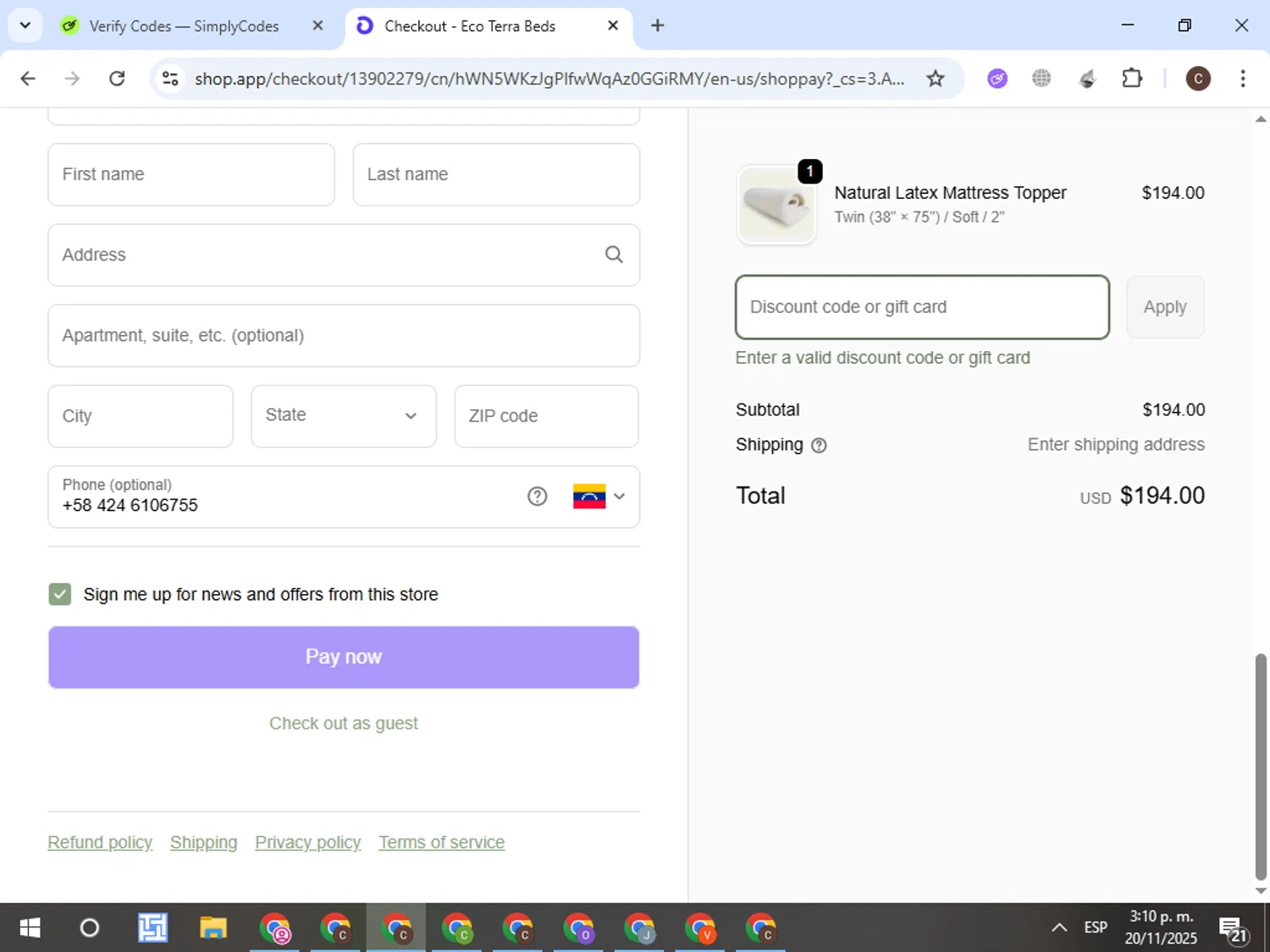
Task: Close the Verify Codes SimplyCodes tab
Action: pos(317,25)
